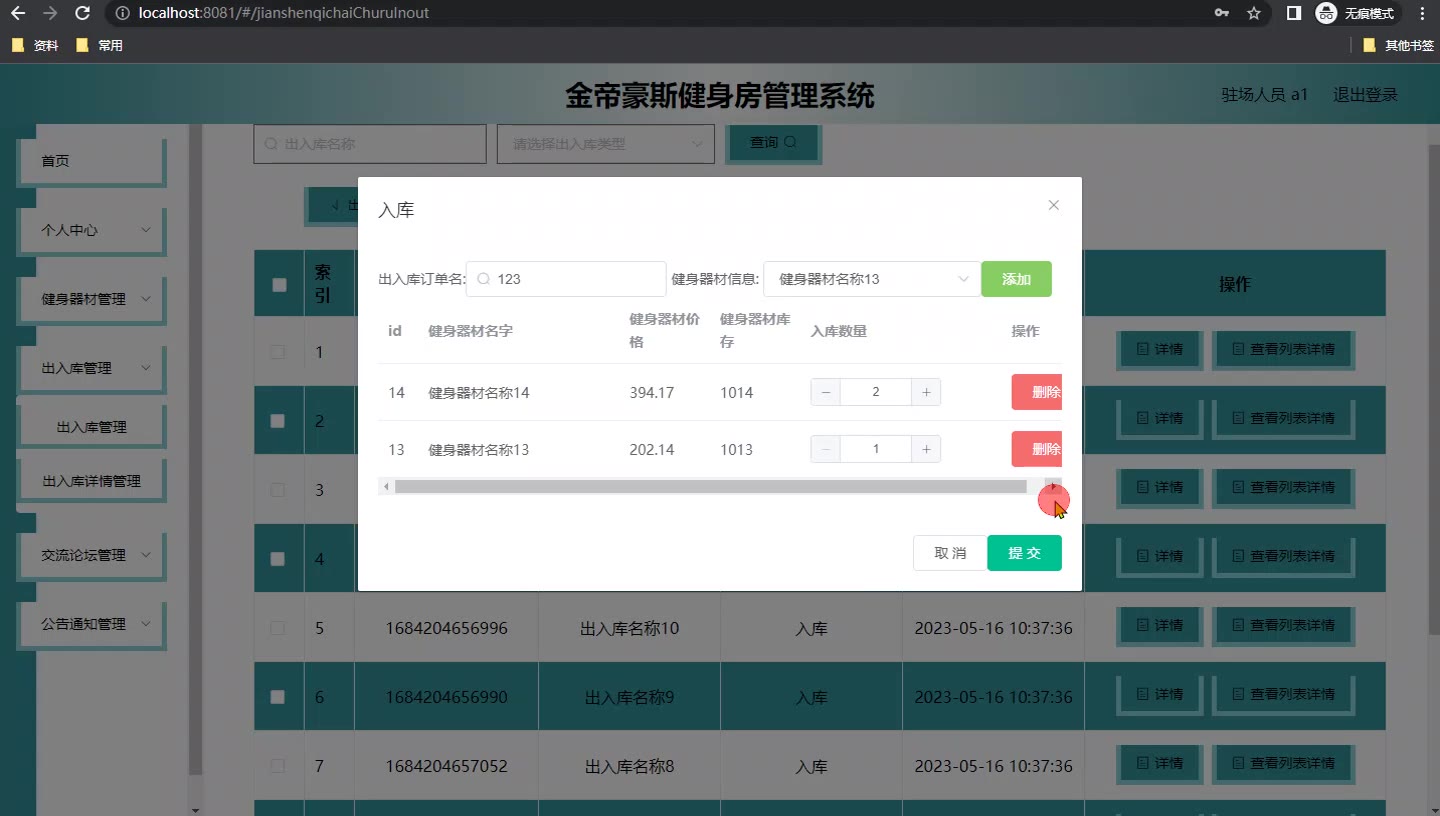The image size is (1440, 816).
Task: Expand 健身器材管理 sidebar menu
Action: tap(92, 299)
